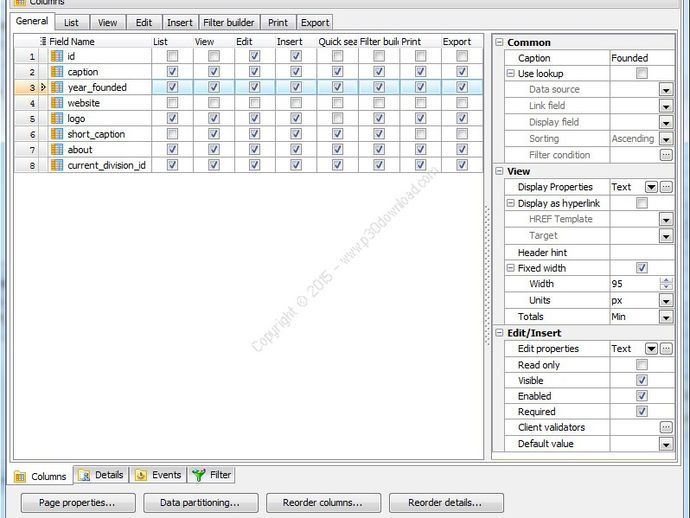Collapse the Use lookup group
The image size is (690, 518).
point(510,73)
